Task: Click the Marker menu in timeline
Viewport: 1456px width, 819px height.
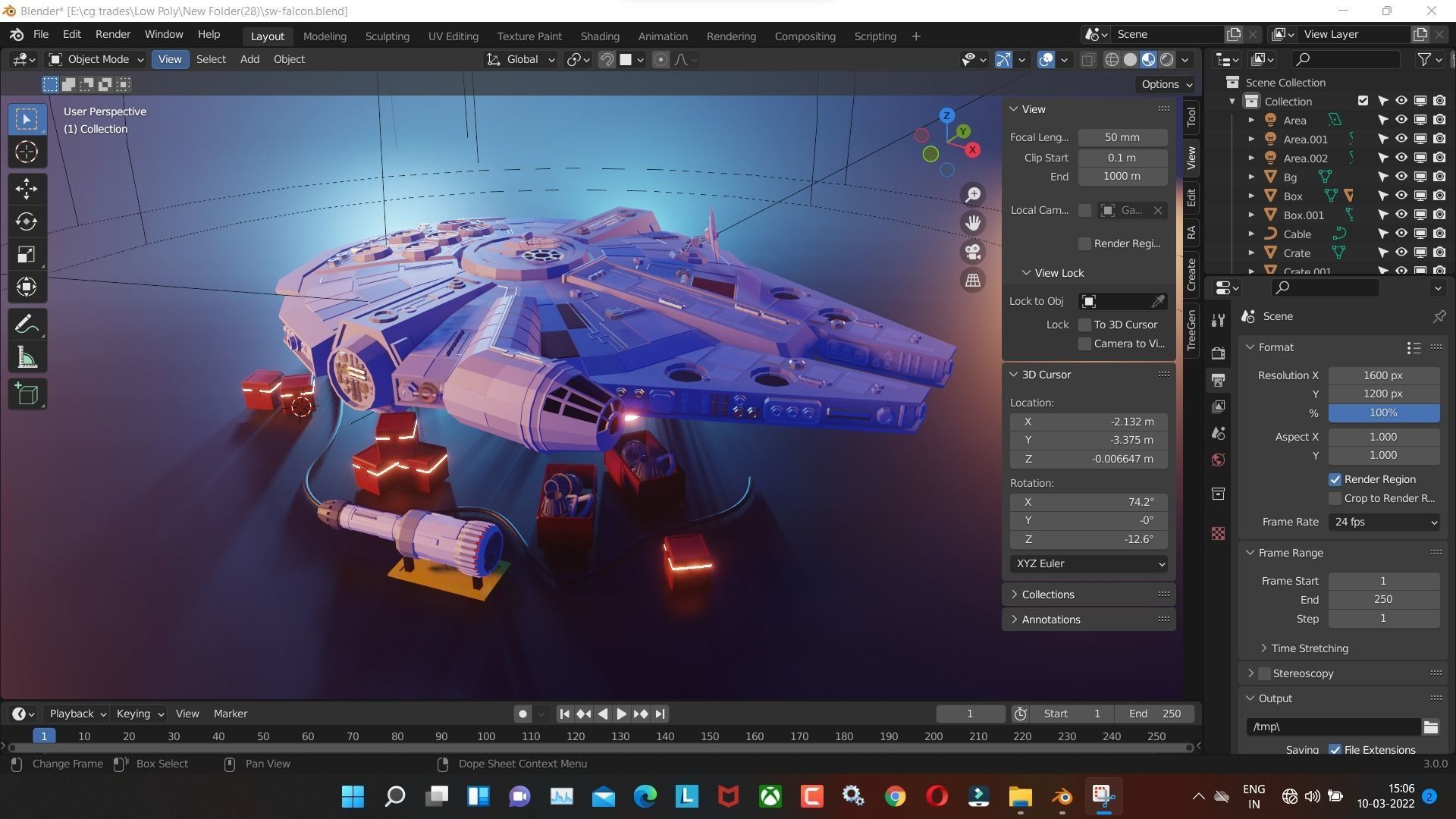Action: click(x=231, y=714)
